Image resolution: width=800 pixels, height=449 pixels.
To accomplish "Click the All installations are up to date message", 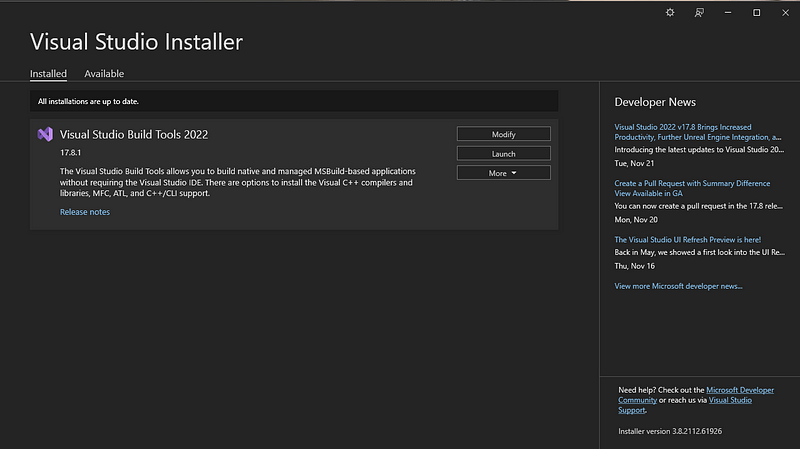I will pos(88,102).
